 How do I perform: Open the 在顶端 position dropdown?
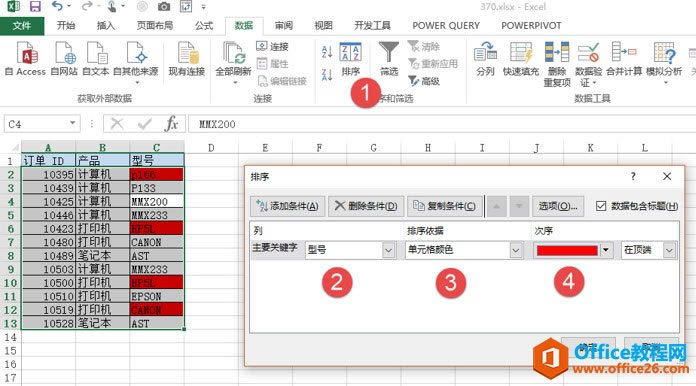pyautogui.click(x=669, y=250)
